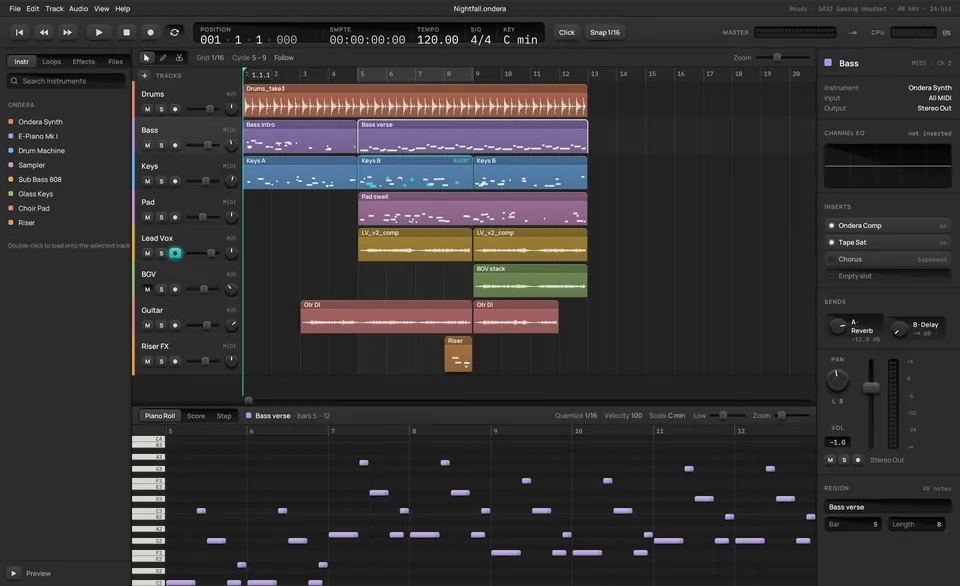Change the Velocity 100 value
960x586 pixels.
pos(623,415)
